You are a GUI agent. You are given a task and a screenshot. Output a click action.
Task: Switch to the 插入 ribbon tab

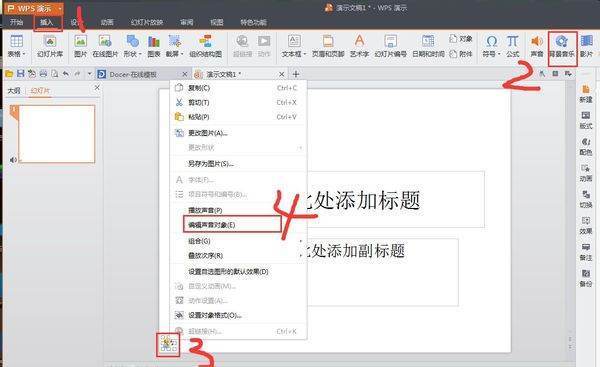[47, 22]
